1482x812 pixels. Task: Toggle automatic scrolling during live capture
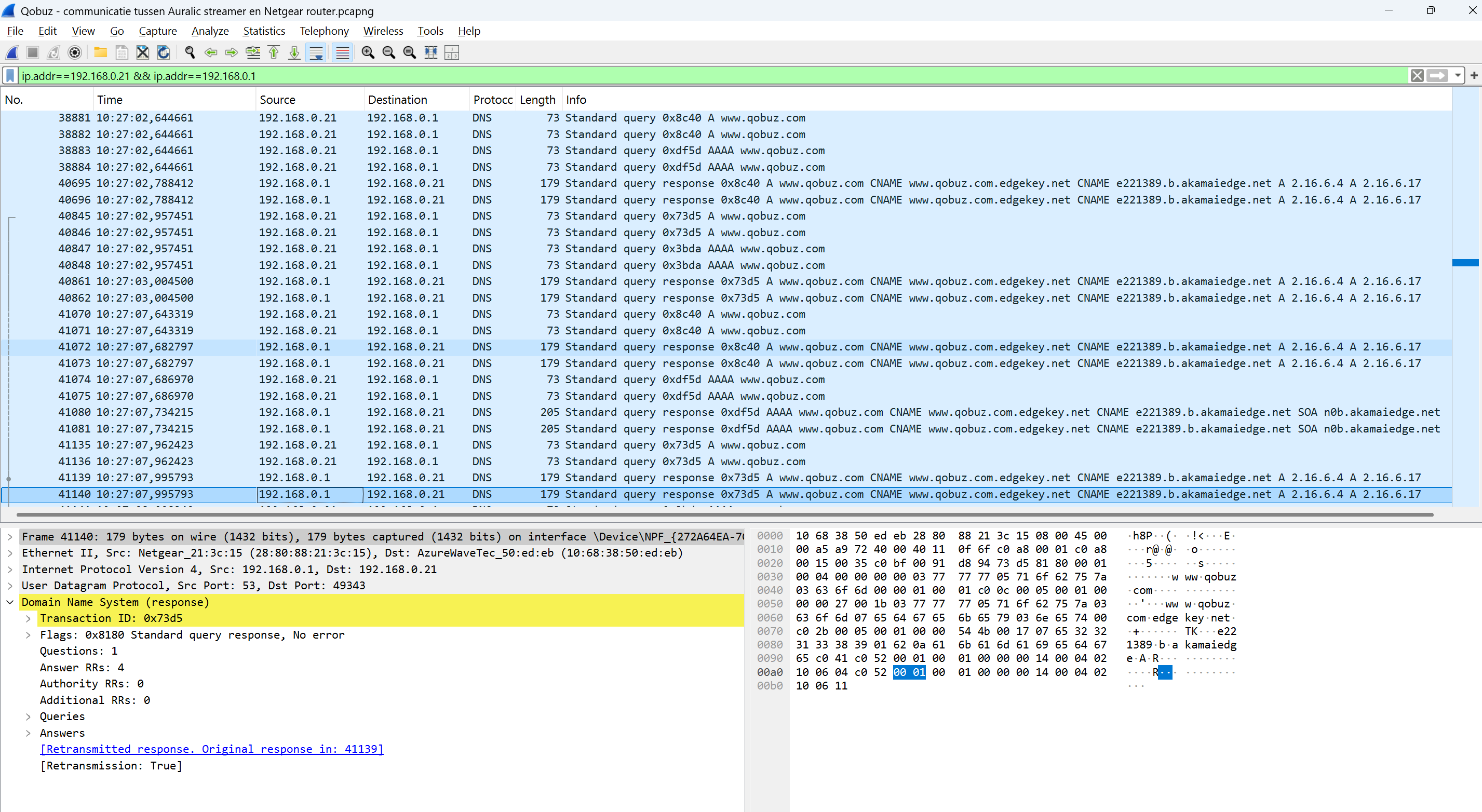click(316, 53)
